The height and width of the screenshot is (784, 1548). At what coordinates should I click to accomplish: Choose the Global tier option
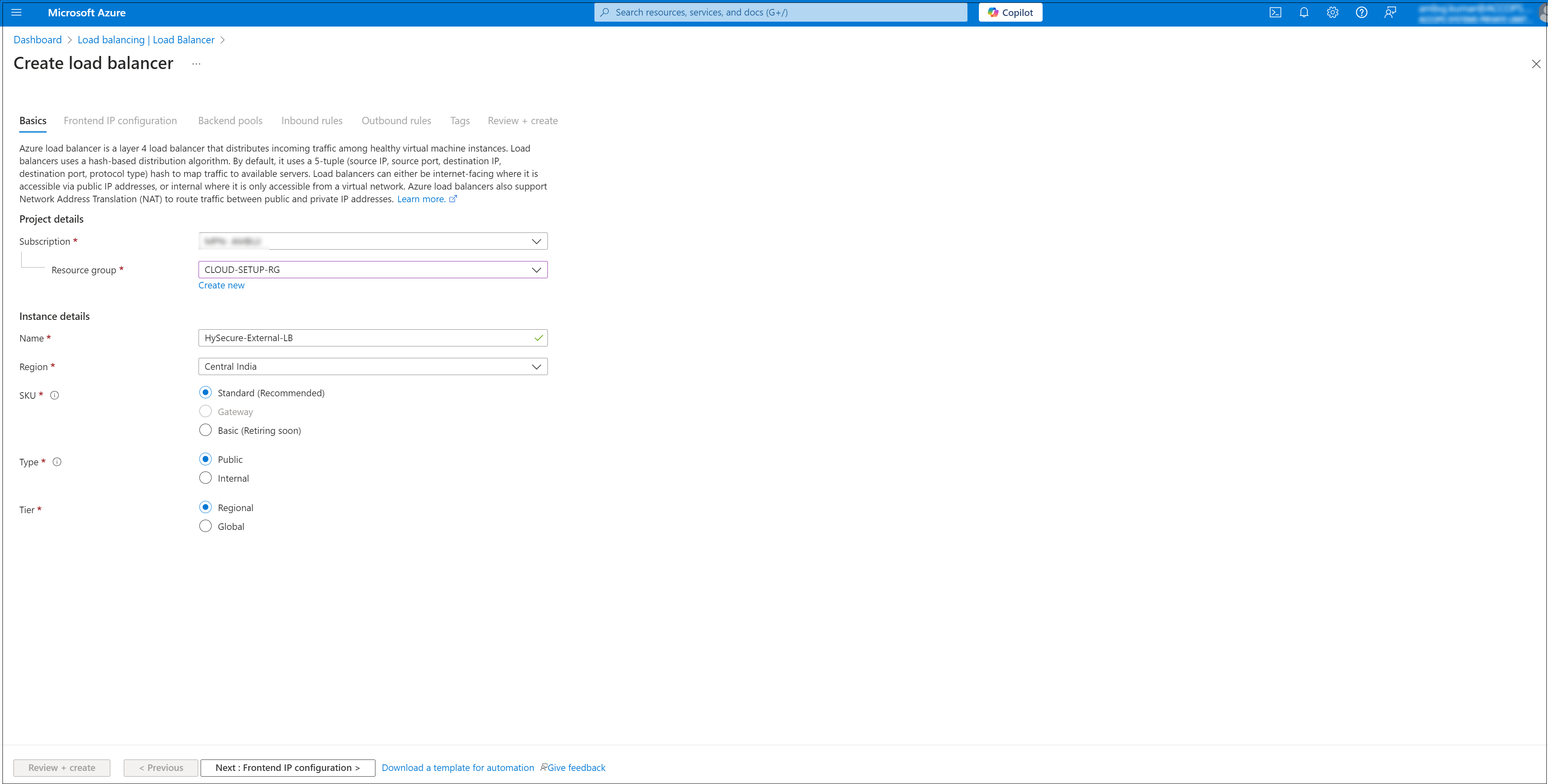point(206,526)
